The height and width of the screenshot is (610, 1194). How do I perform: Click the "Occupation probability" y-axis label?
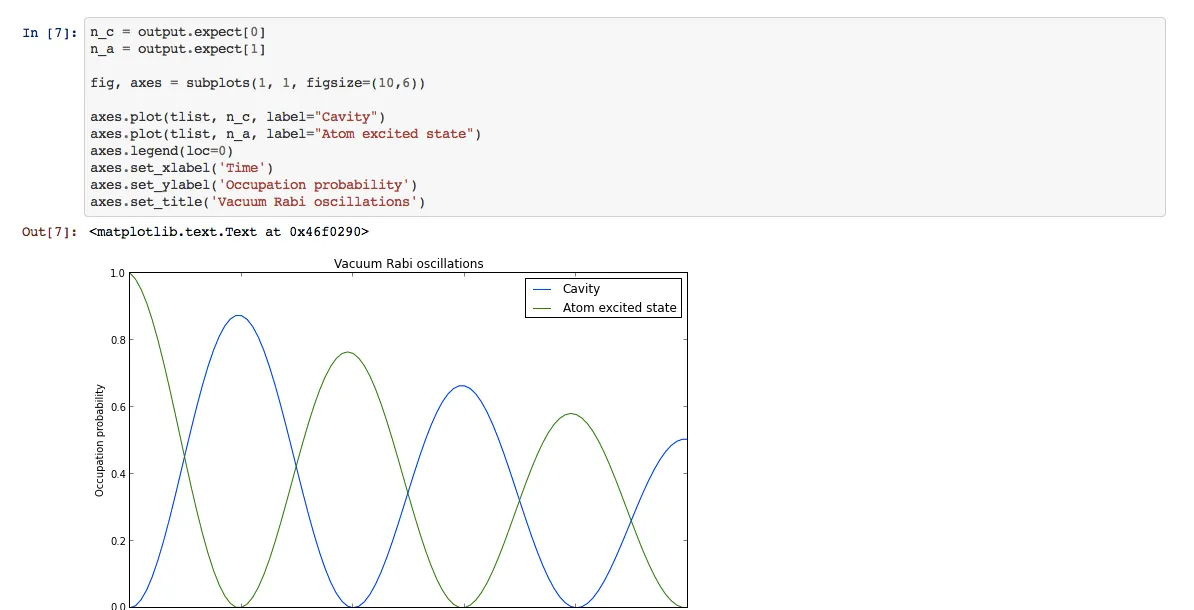(100, 440)
